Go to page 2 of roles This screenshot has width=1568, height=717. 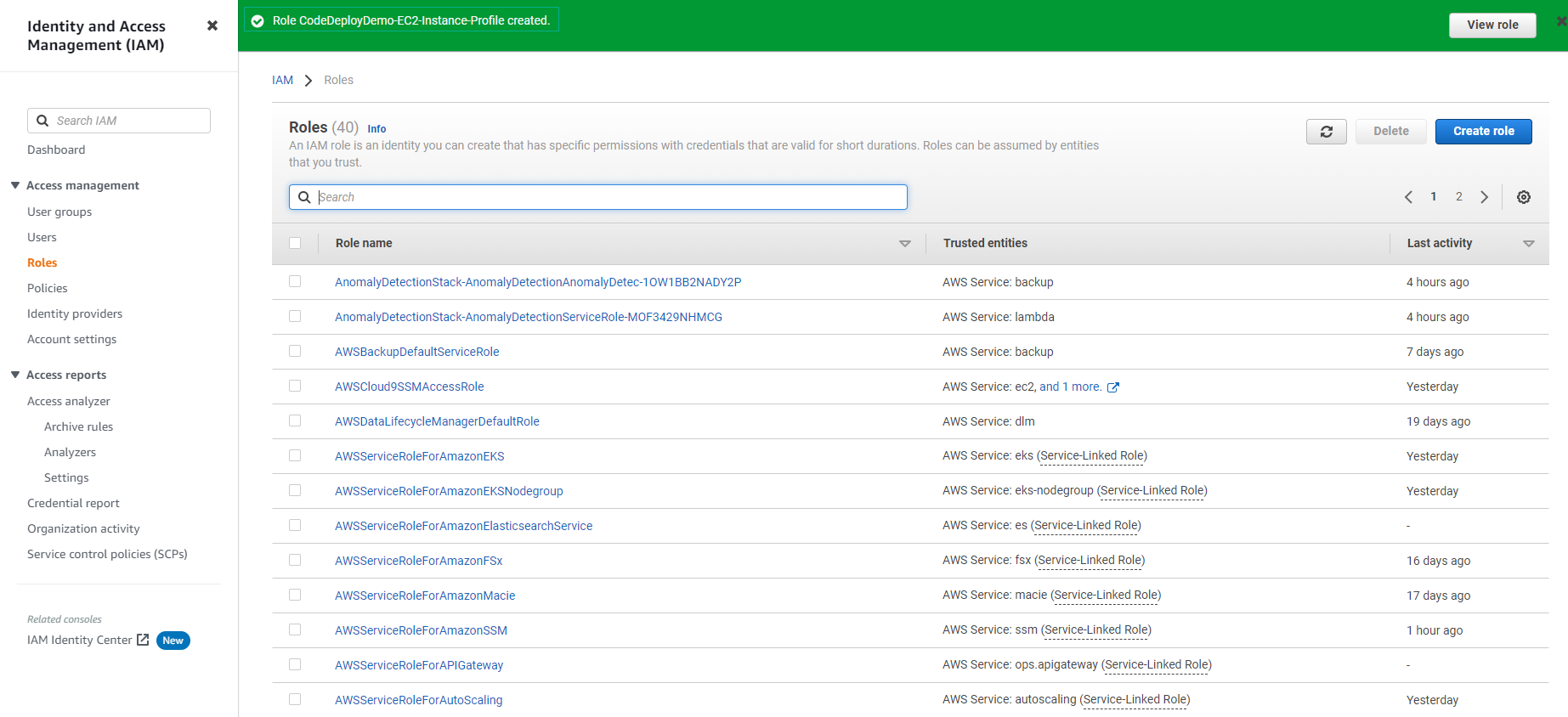pyautogui.click(x=1459, y=197)
